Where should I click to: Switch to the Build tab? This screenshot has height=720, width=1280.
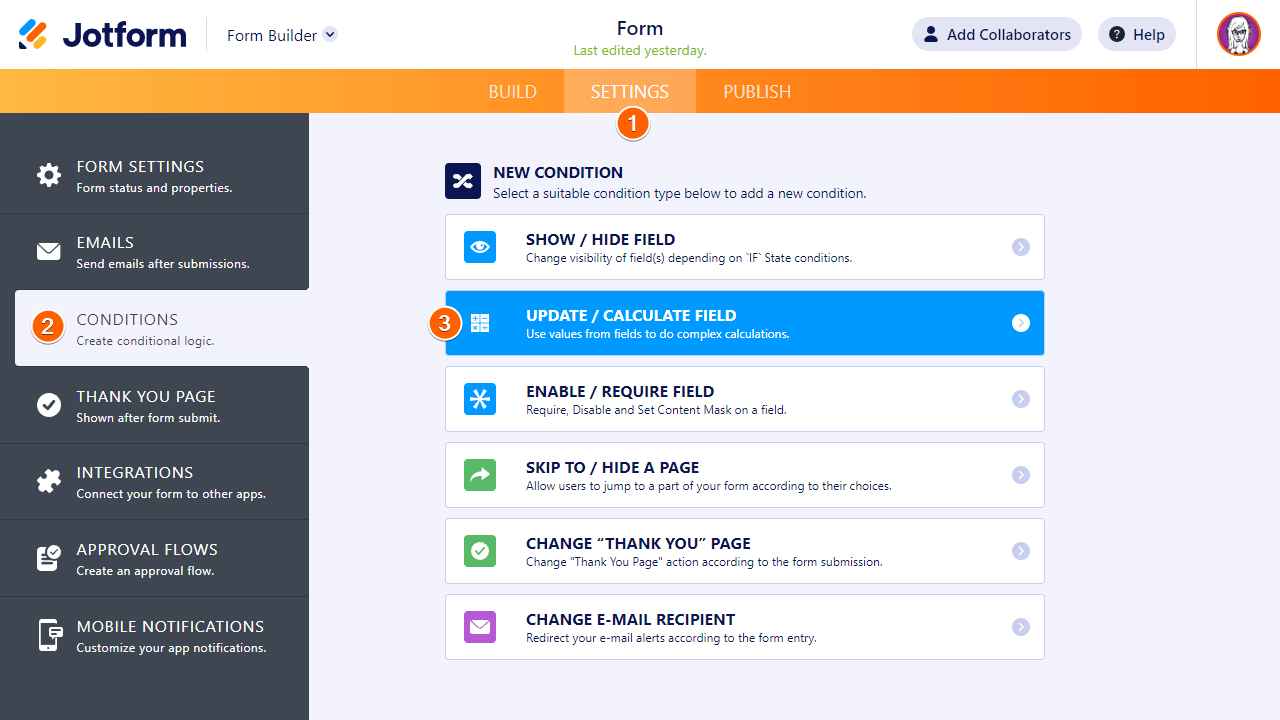click(513, 91)
